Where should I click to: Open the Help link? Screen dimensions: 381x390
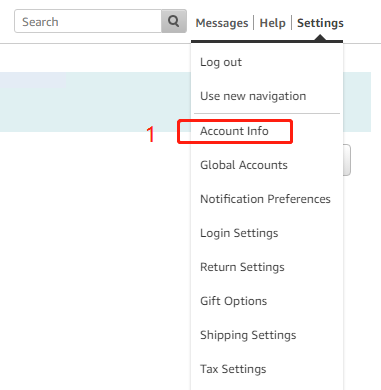click(272, 23)
